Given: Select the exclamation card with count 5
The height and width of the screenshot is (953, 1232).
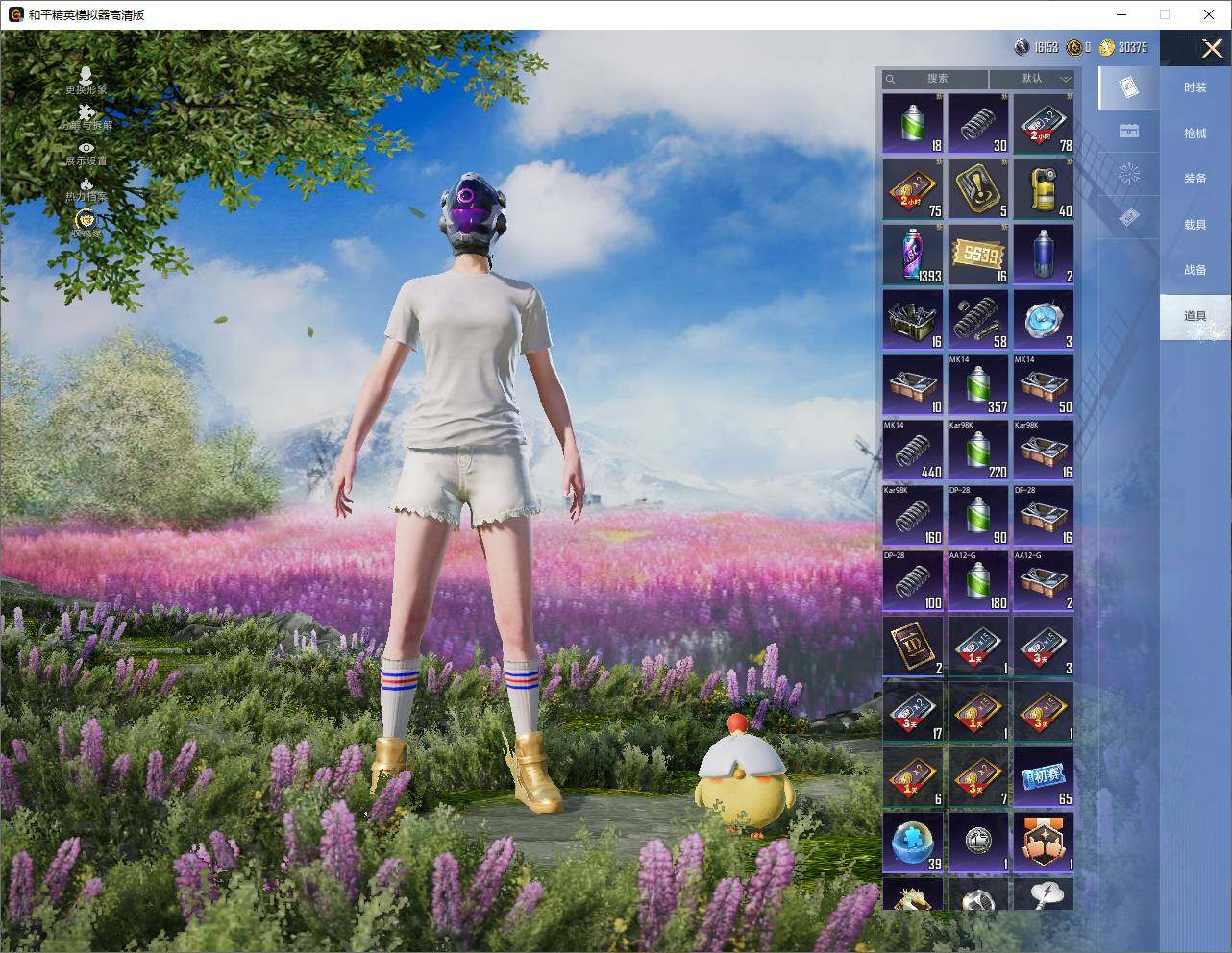Looking at the screenshot, I should 978,189.
